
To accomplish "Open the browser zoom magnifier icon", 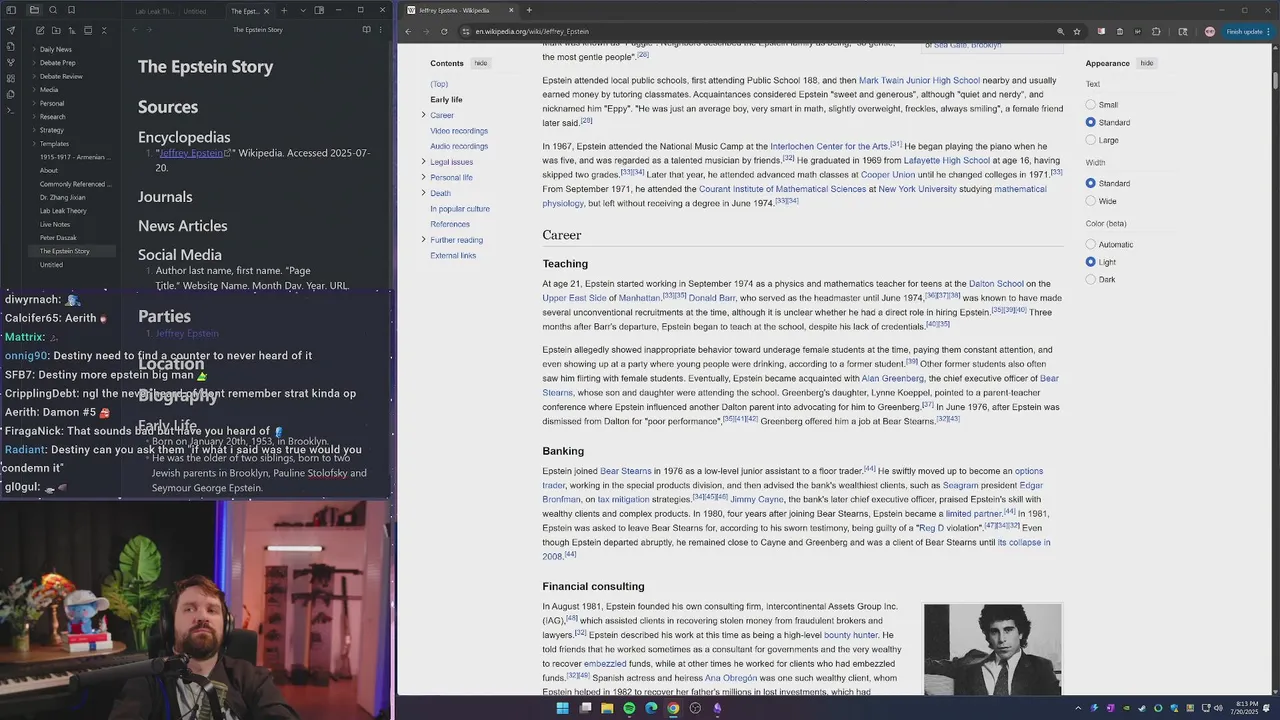I will (x=1060, y=31).
